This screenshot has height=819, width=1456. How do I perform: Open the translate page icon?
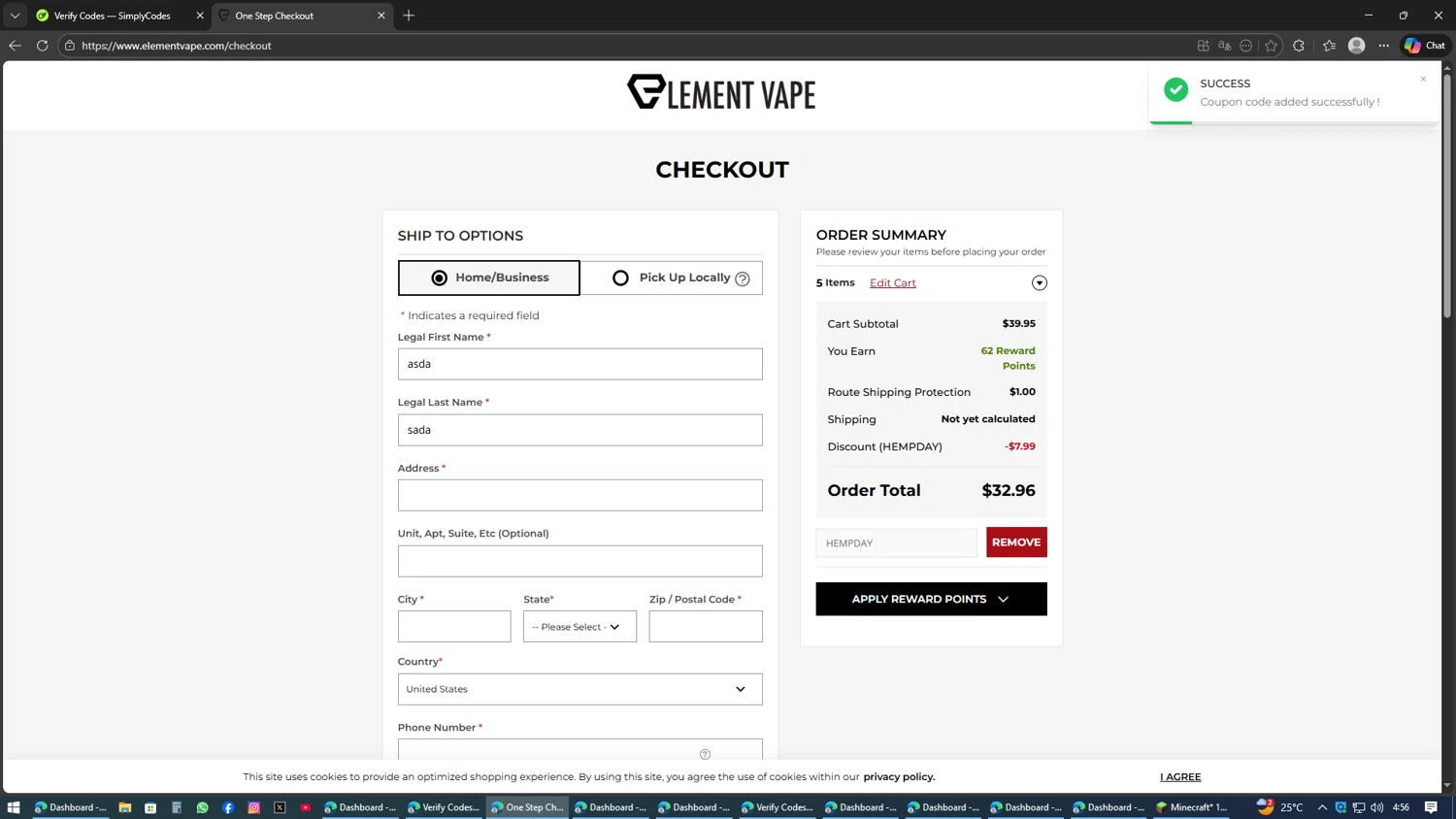tap(1225, 46)
